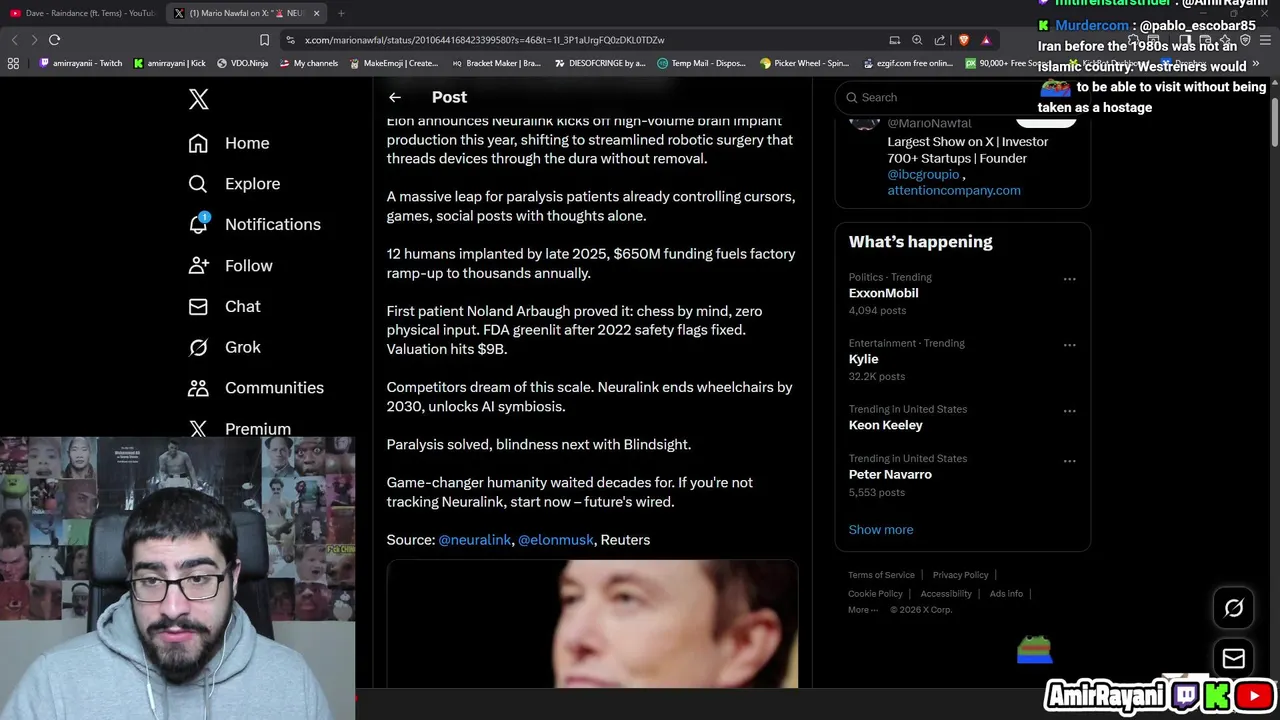Expand More footer options

tap(862, 610)
